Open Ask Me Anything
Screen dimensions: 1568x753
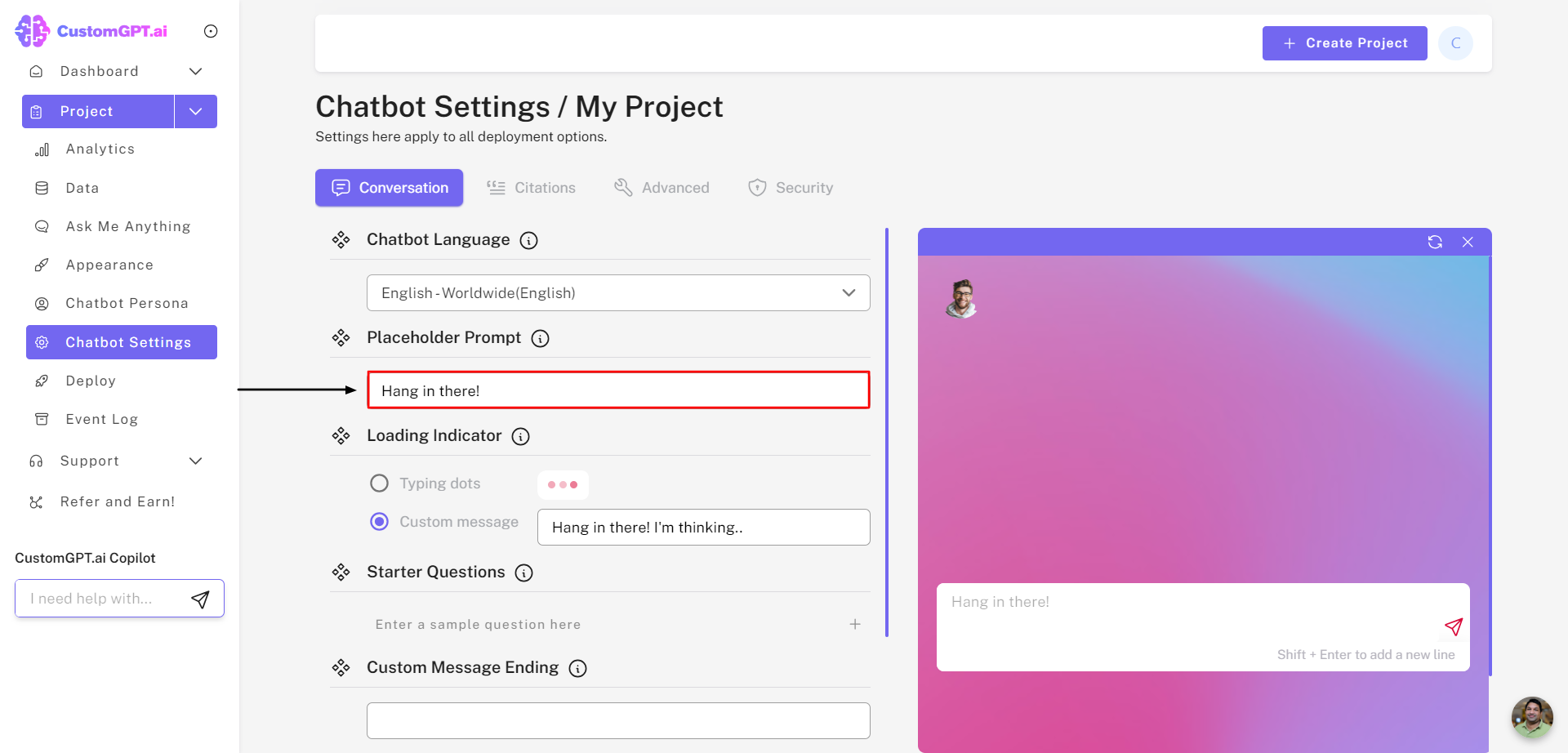pos(127,226)
